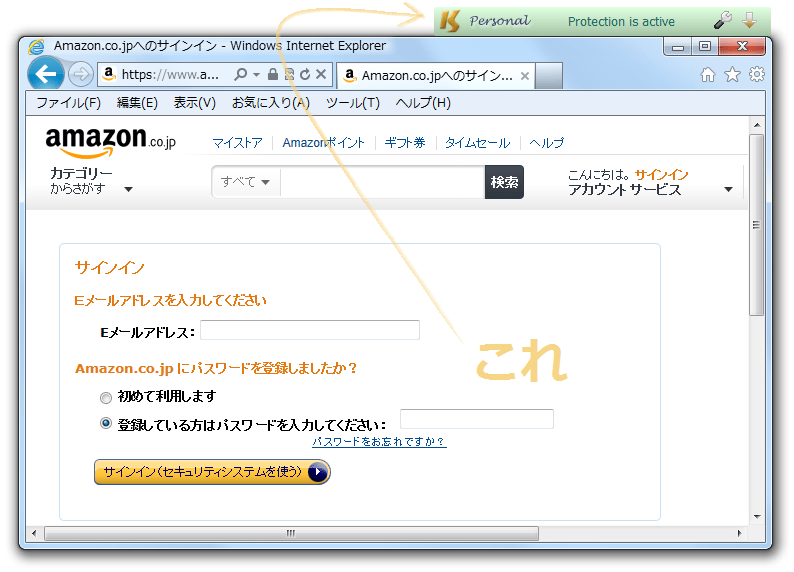
Task: Click ギフト券 link
Action: 405,143
